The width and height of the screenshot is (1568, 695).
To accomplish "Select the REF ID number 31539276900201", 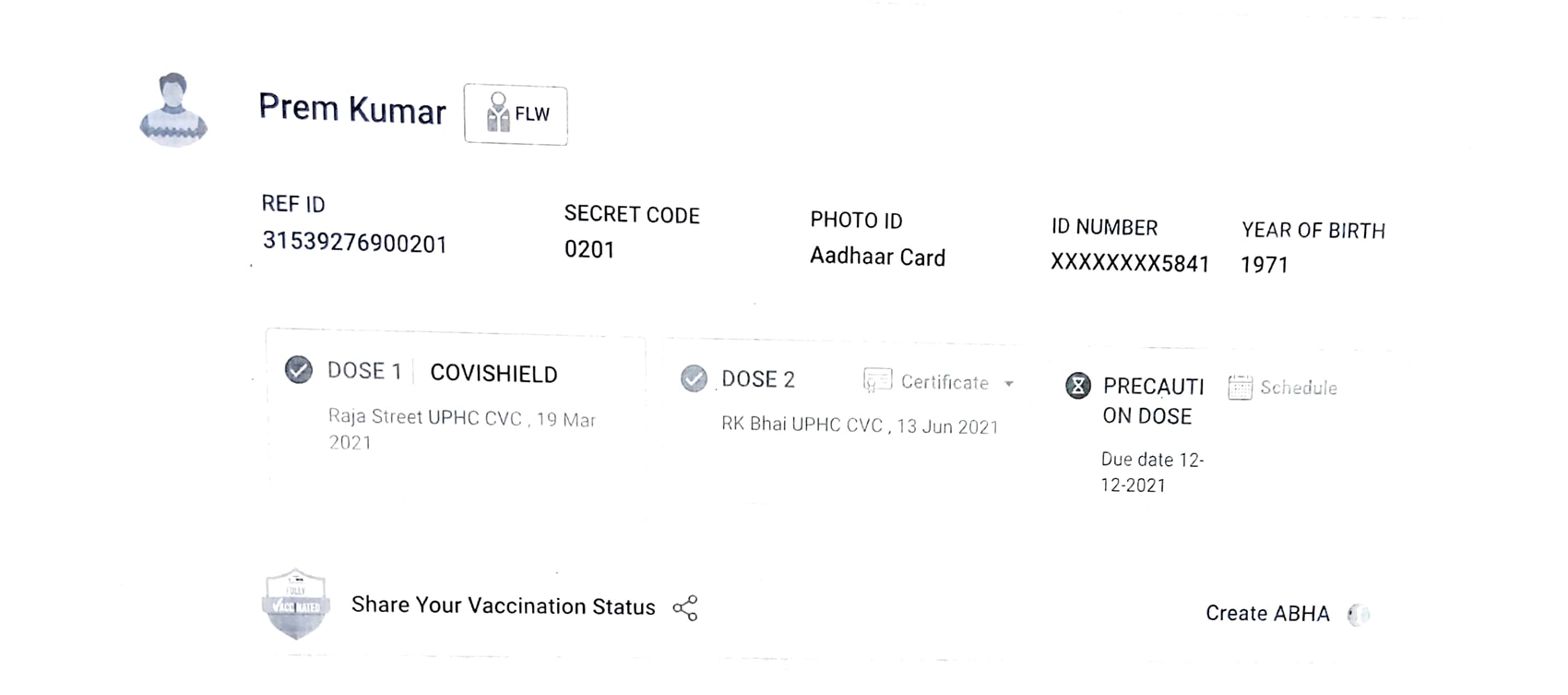I will click(x=354, y=243).
